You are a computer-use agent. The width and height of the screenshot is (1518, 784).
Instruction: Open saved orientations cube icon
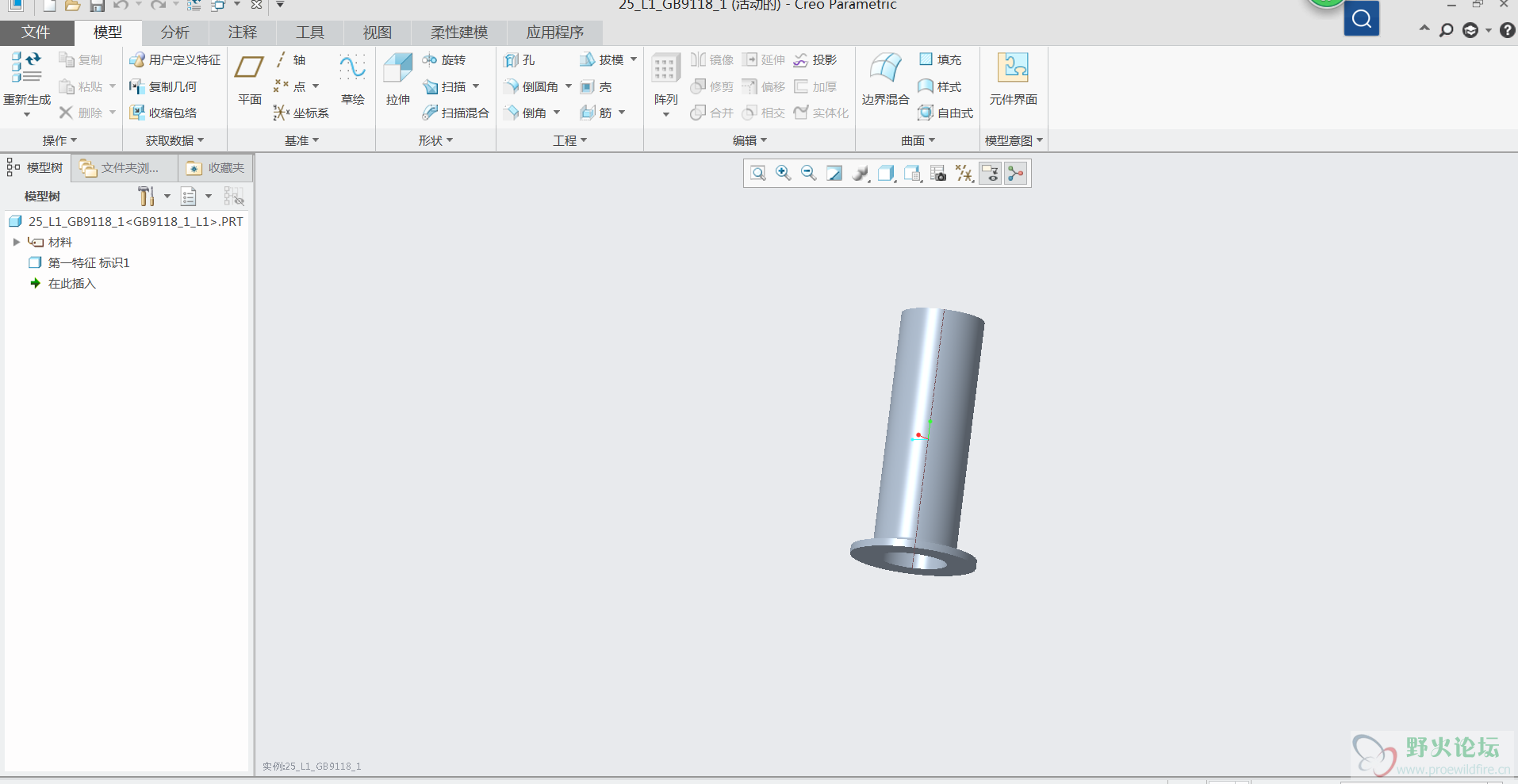coord(887,173)
